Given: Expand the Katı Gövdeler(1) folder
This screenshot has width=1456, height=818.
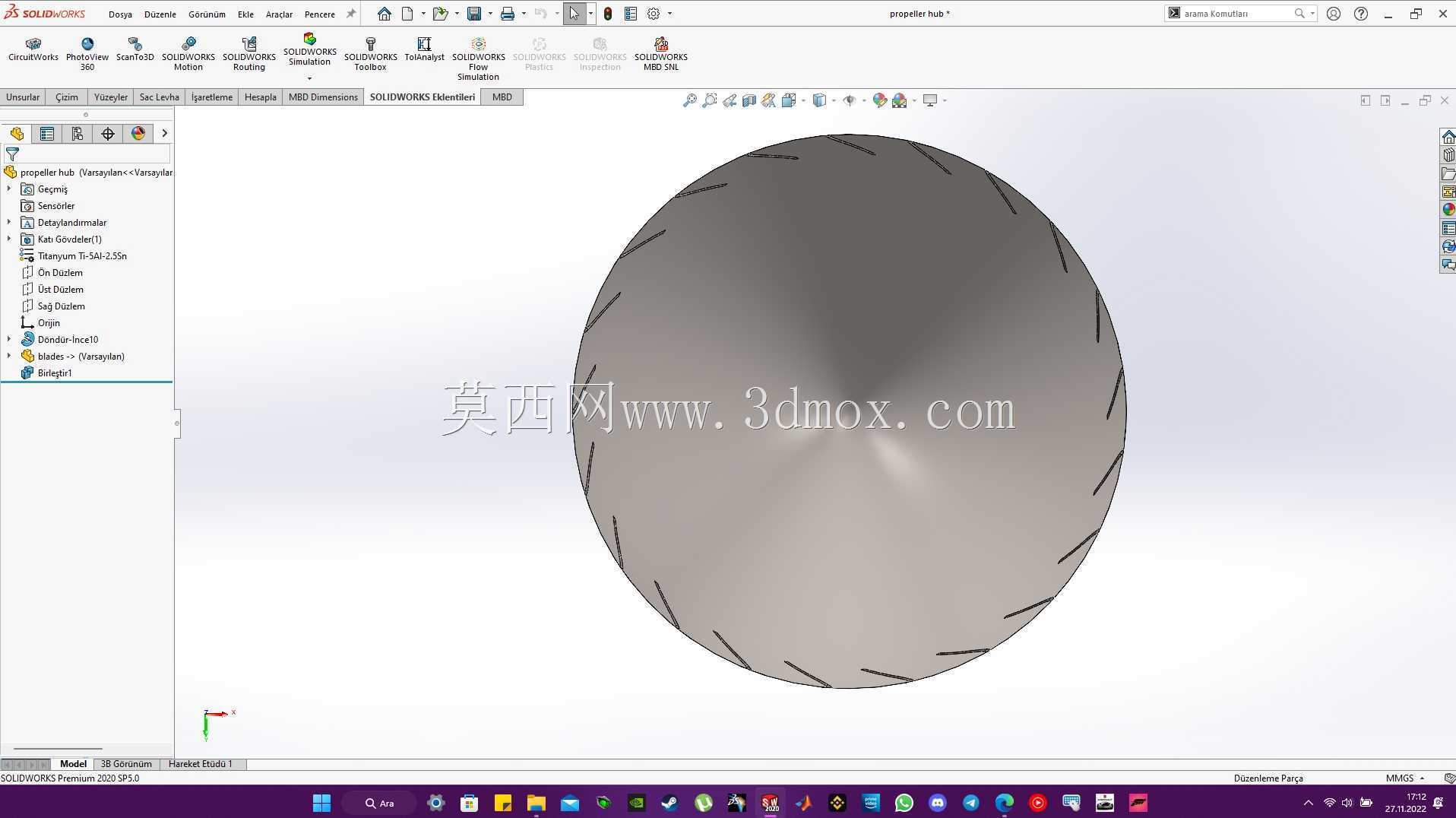Looking at the screenshot, I should (9, 239).
